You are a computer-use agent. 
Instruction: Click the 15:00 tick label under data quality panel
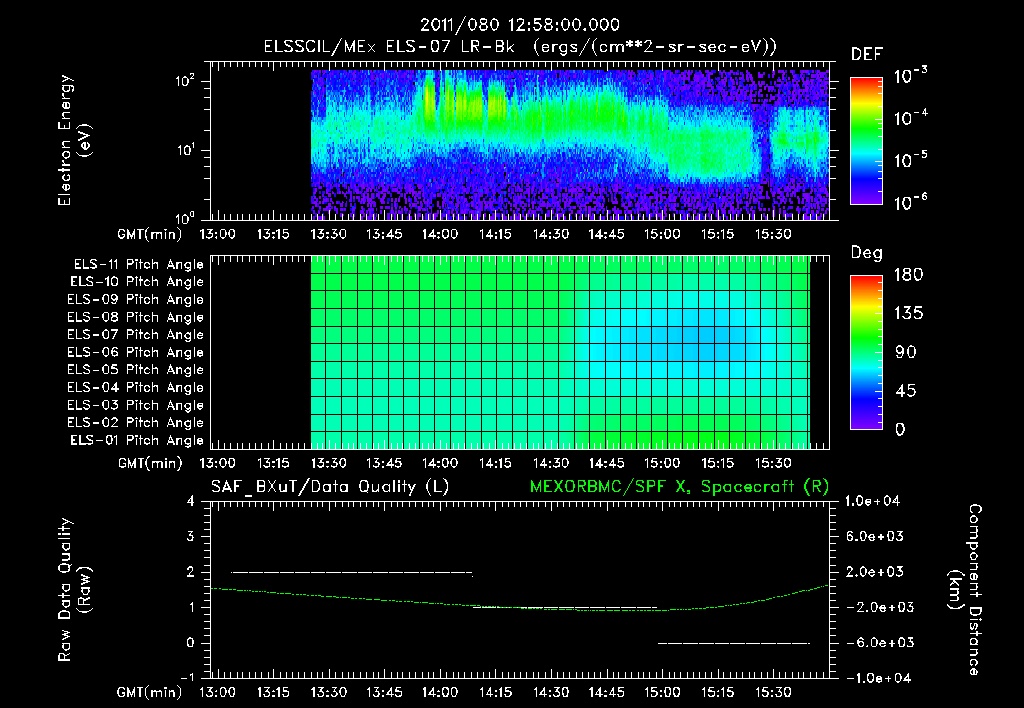662,692
